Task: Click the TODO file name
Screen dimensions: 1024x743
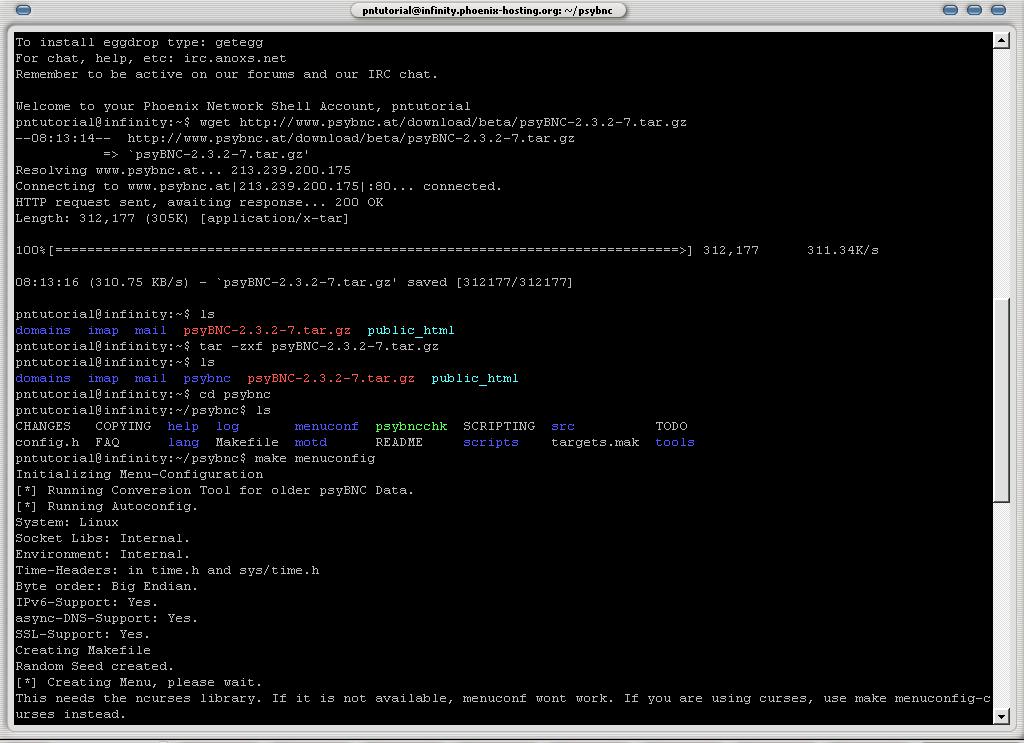Action: pos(671,426)
